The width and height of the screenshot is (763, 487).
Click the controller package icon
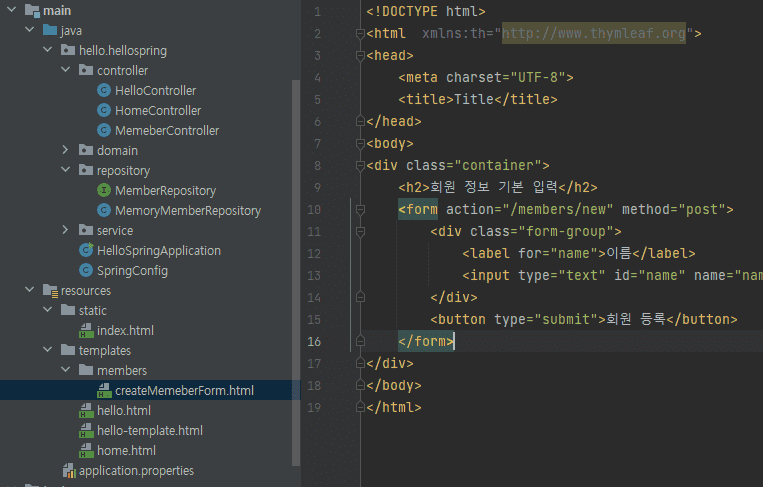point(86,70)
